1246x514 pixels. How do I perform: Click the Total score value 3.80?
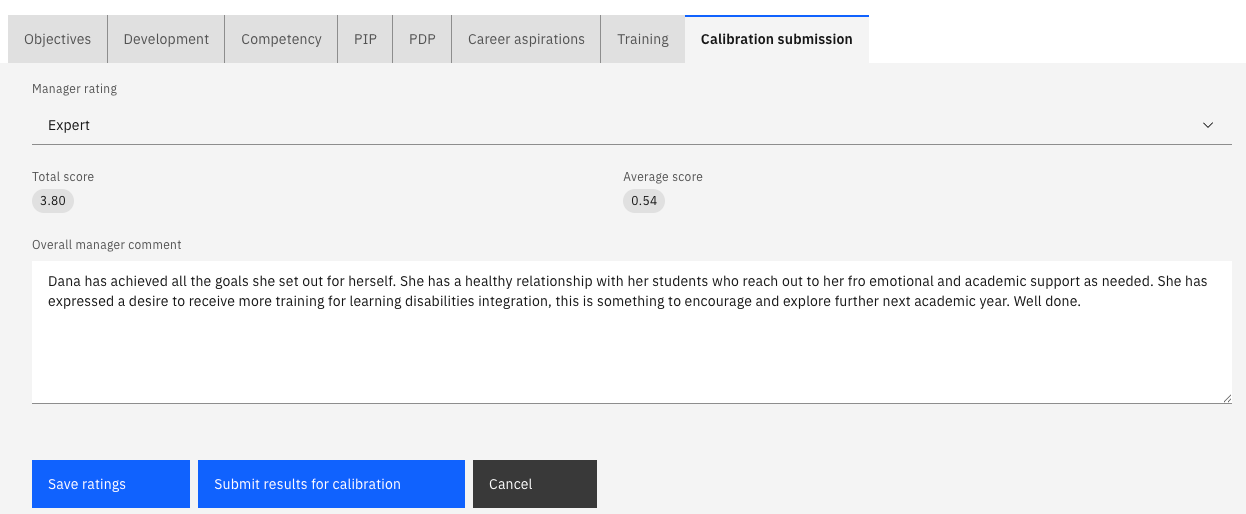(x=53, y=201)
